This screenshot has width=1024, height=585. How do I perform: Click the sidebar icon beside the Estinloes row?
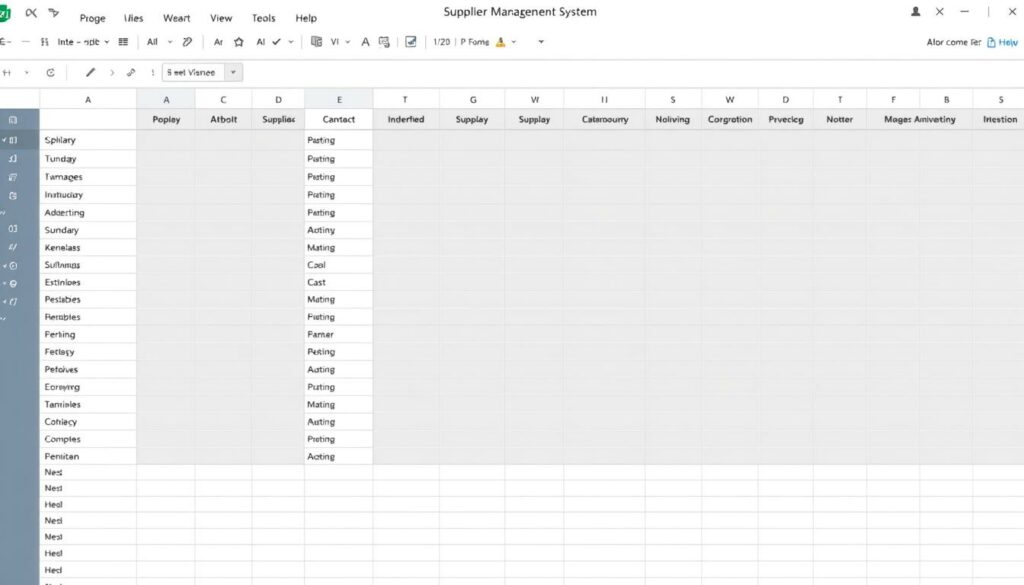click(13, 283)
